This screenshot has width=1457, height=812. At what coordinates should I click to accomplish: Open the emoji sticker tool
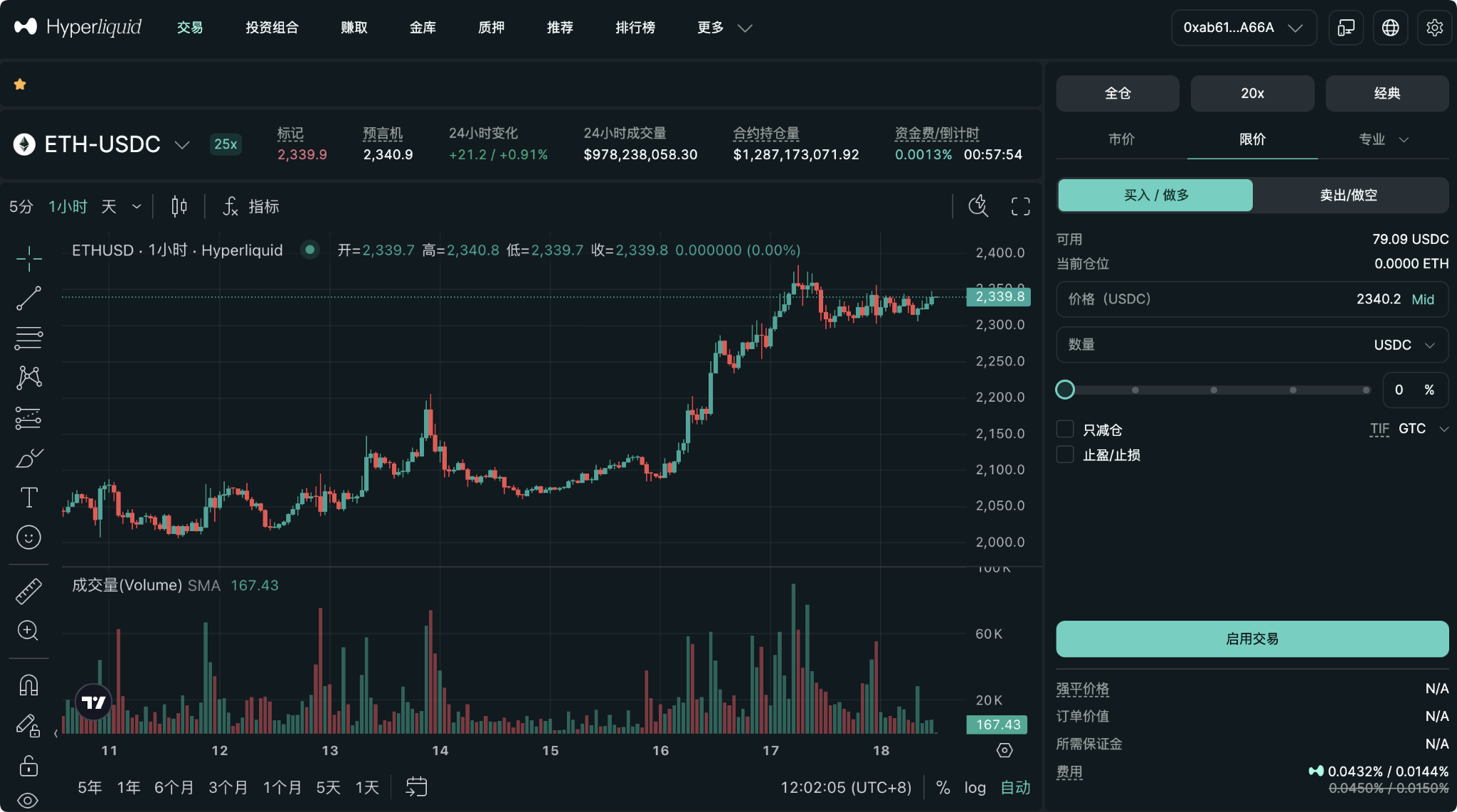(x=28, y=537)
